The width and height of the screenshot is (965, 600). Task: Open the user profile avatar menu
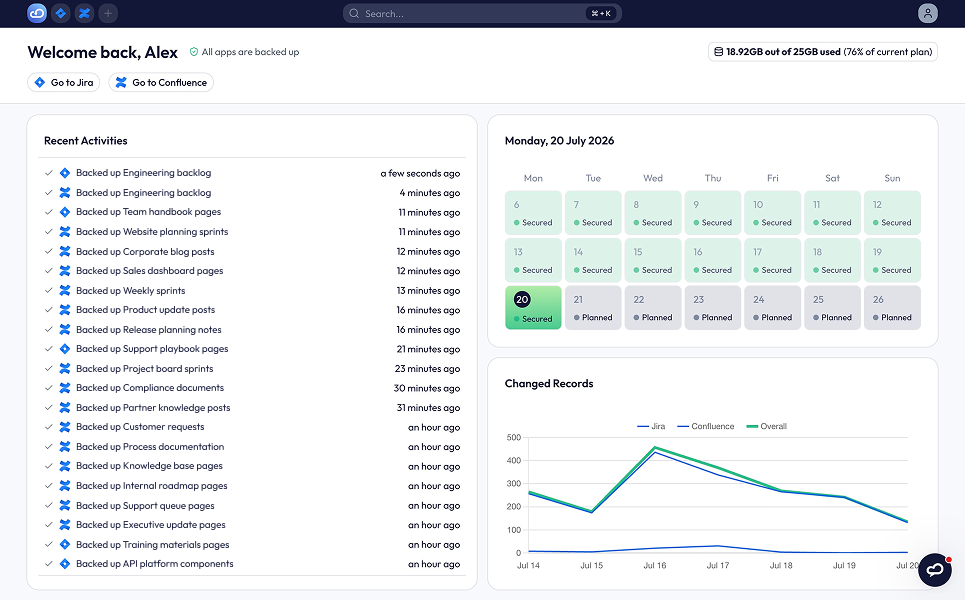927,13
